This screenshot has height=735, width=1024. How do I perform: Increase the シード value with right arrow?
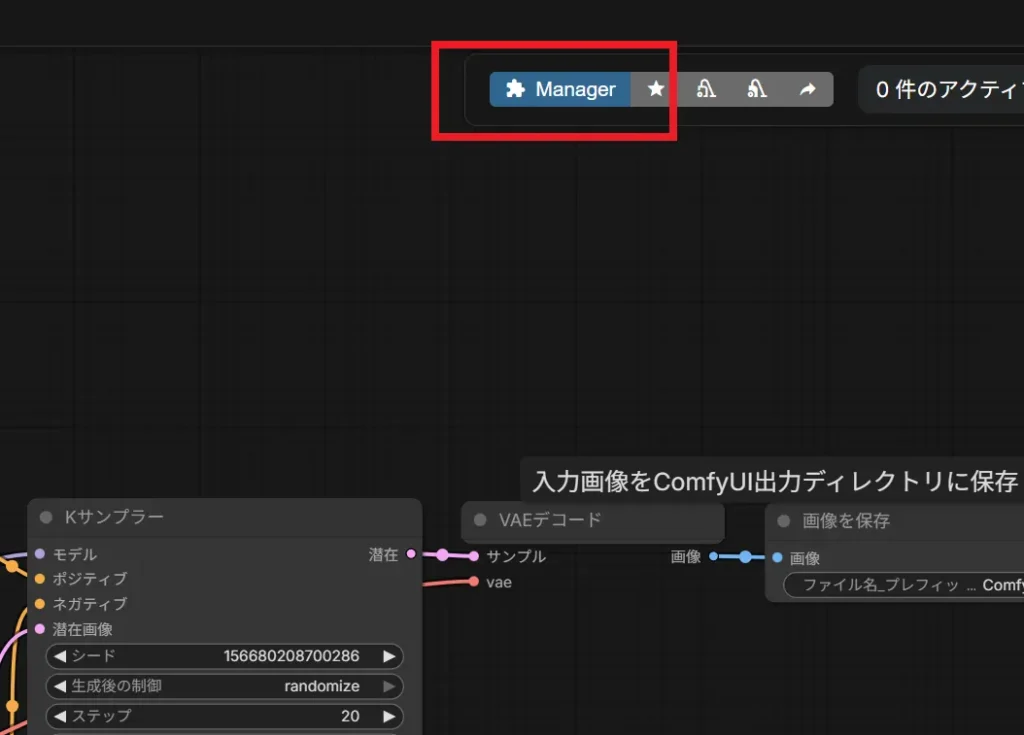(390, 656)
